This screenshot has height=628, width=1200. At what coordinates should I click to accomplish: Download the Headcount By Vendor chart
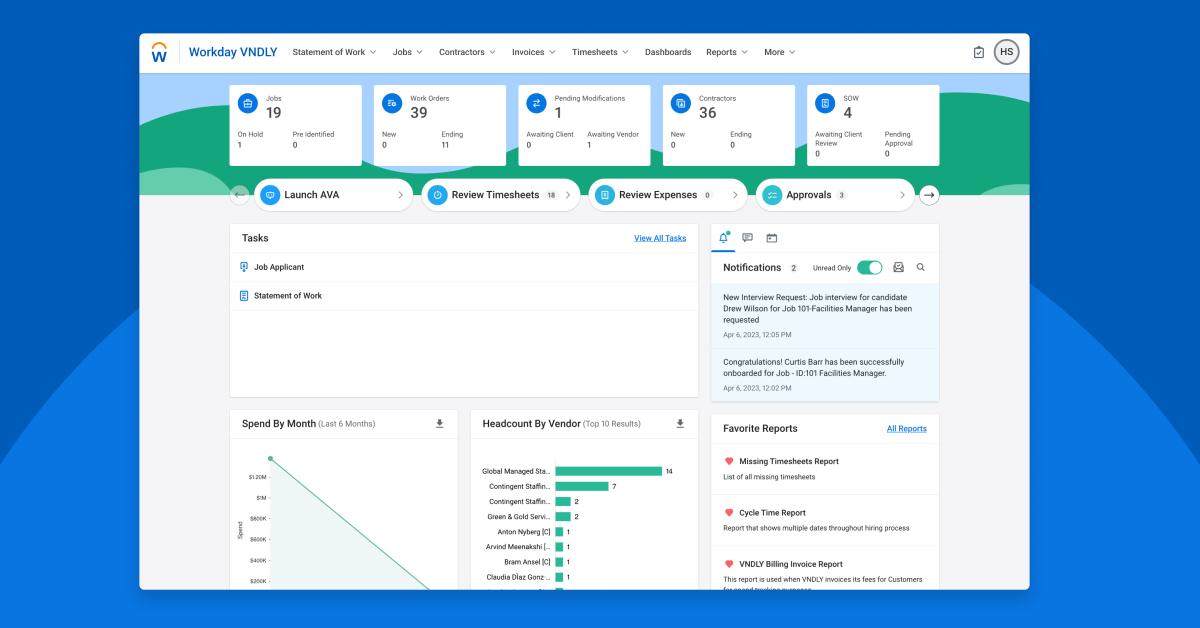pyautogui.click(x=680, y=424)
